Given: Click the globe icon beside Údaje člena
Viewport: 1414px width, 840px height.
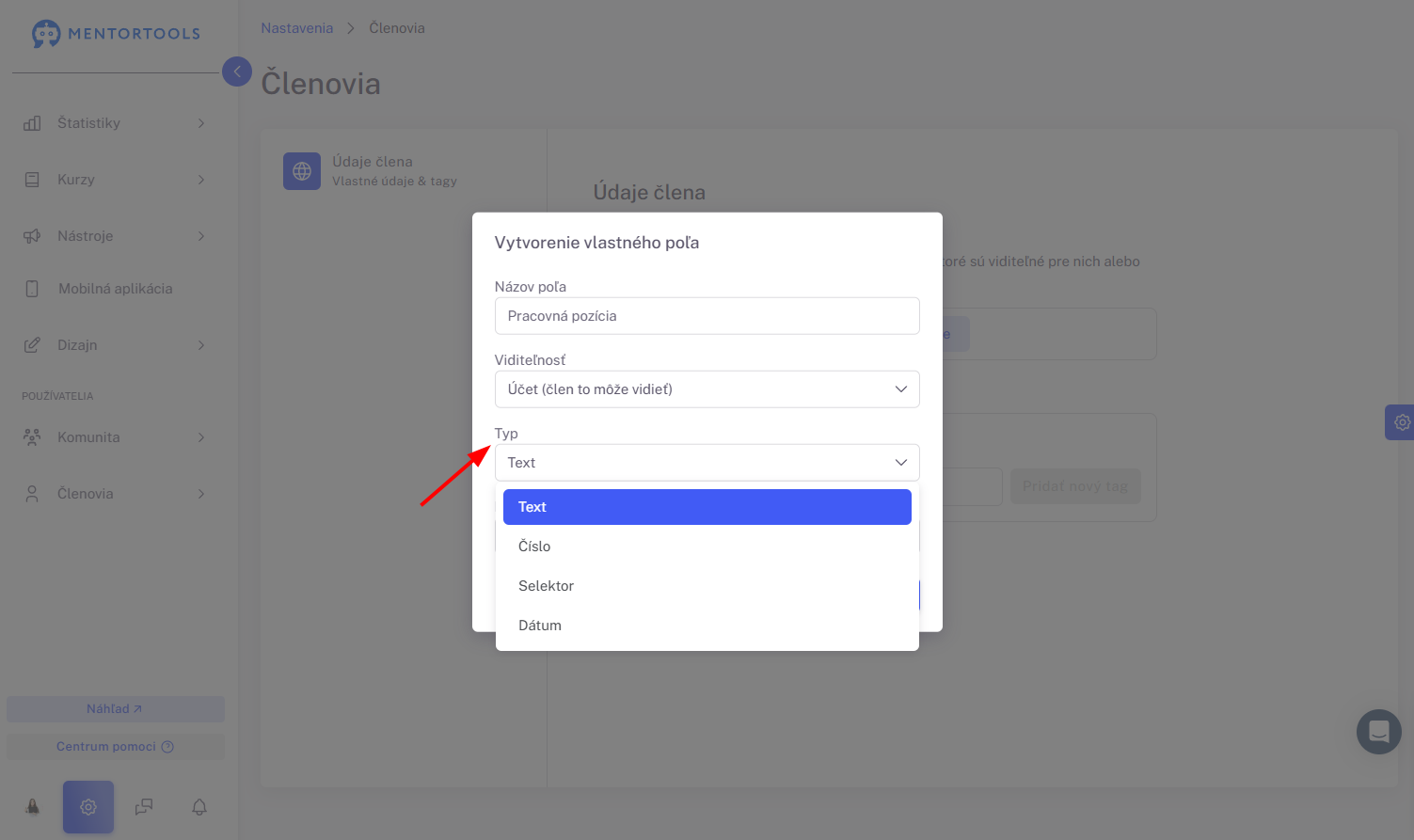Looking at the screenshot, I should tap(302, 171).
